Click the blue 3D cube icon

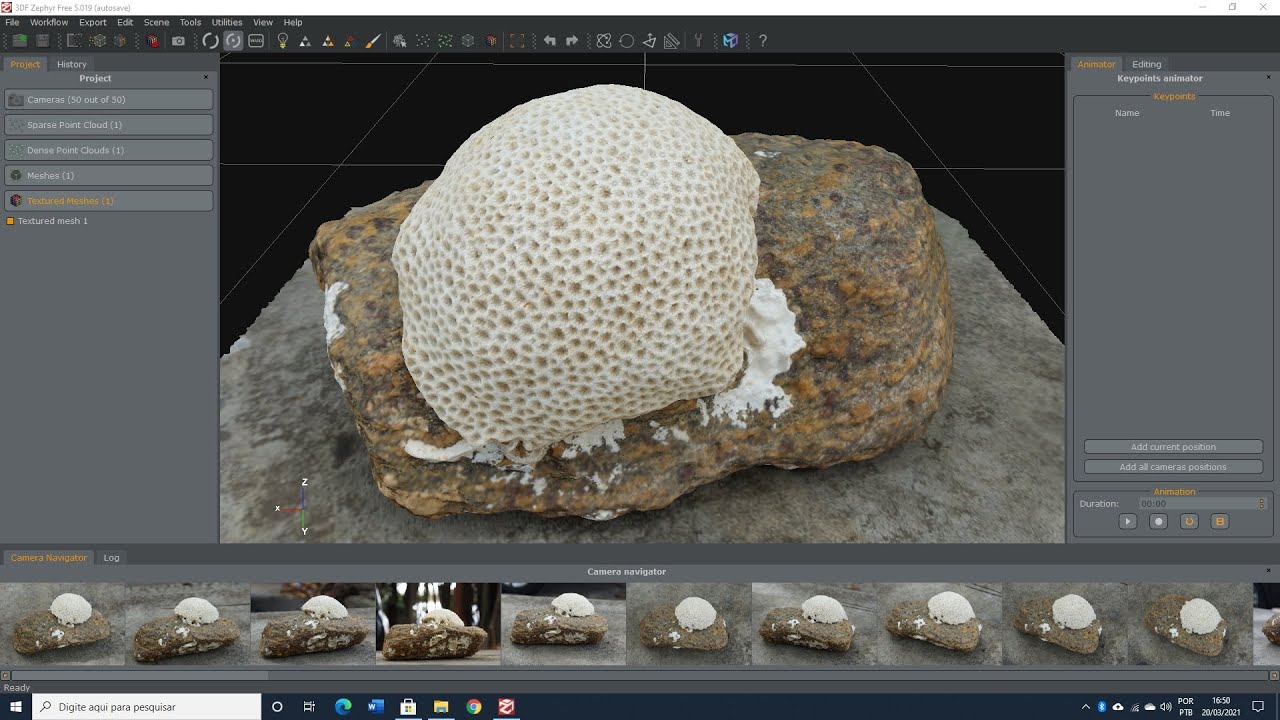click(730, 41)
